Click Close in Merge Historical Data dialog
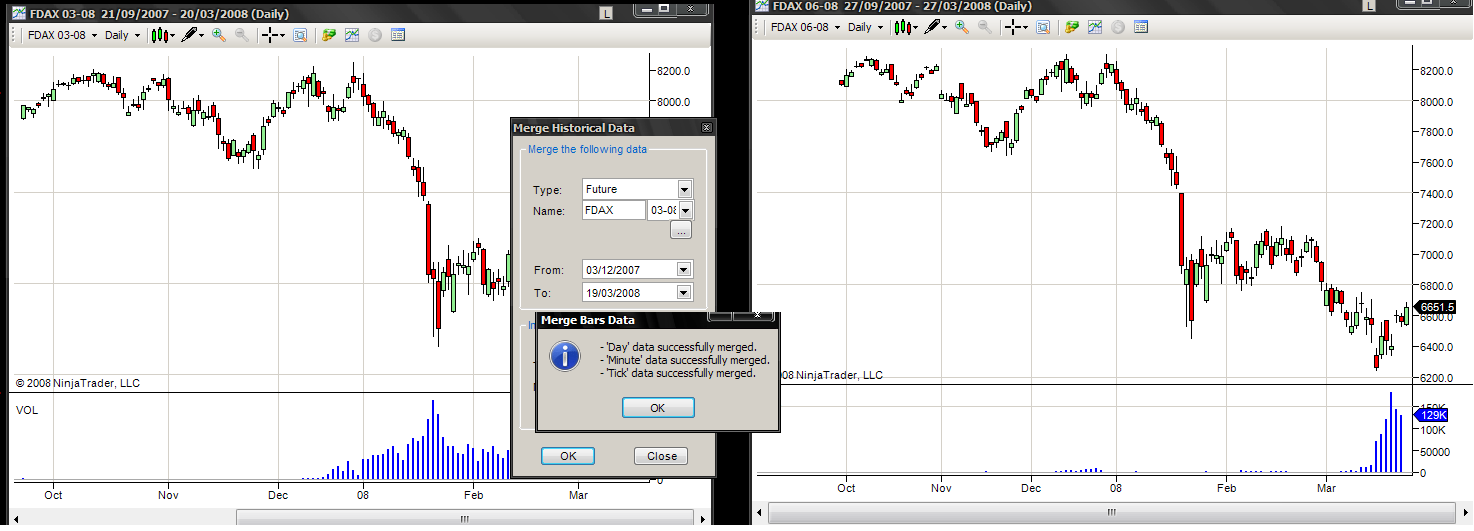This screenshot has height=531, width=1474. tap(662, 456)
